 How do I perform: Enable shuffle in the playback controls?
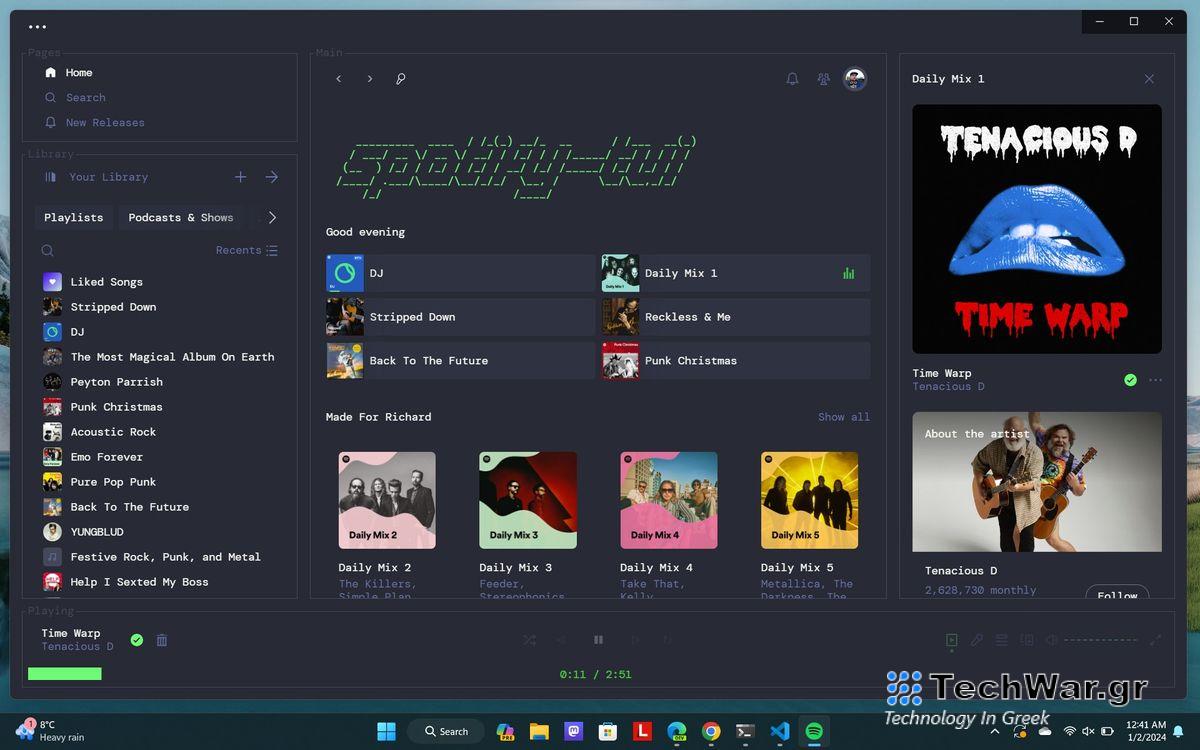(529, 639)
